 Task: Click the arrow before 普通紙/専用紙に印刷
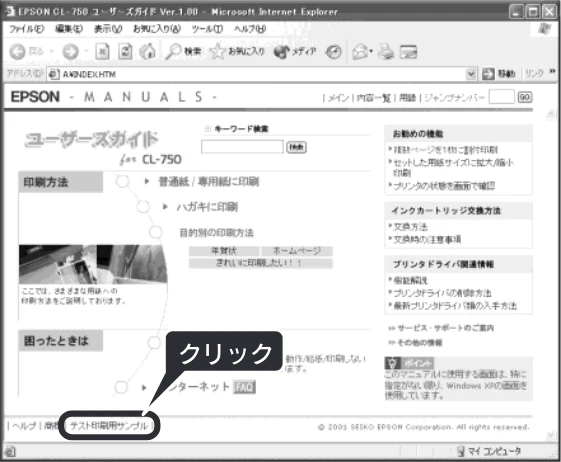point(147,181)
